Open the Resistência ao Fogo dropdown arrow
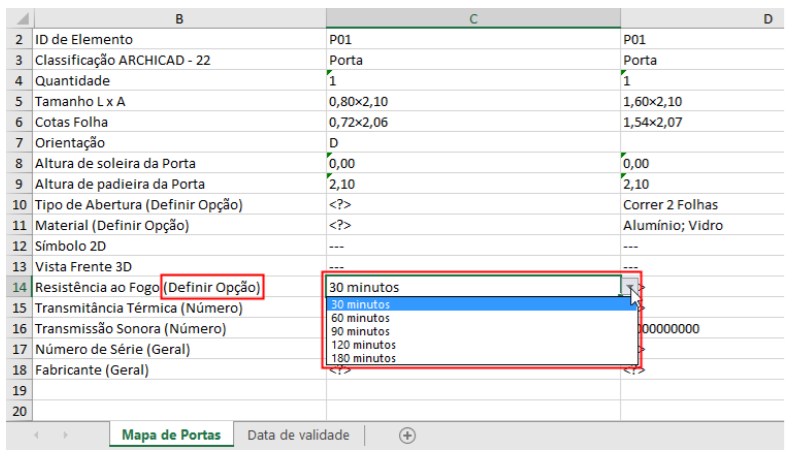The height and width of the screenshot is (459, 796). coord(630,288)
